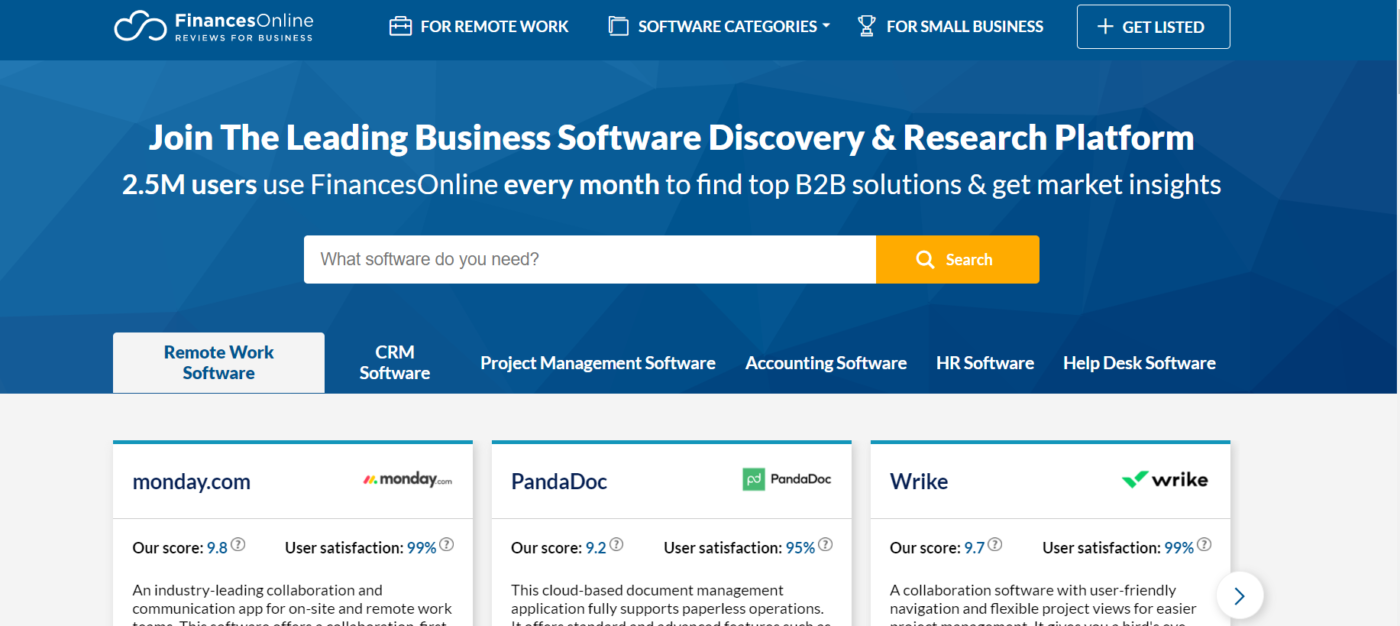Click the briefcase icon for remote work
The width and height of the screenshot is (1400, 626).
(400, 26)
